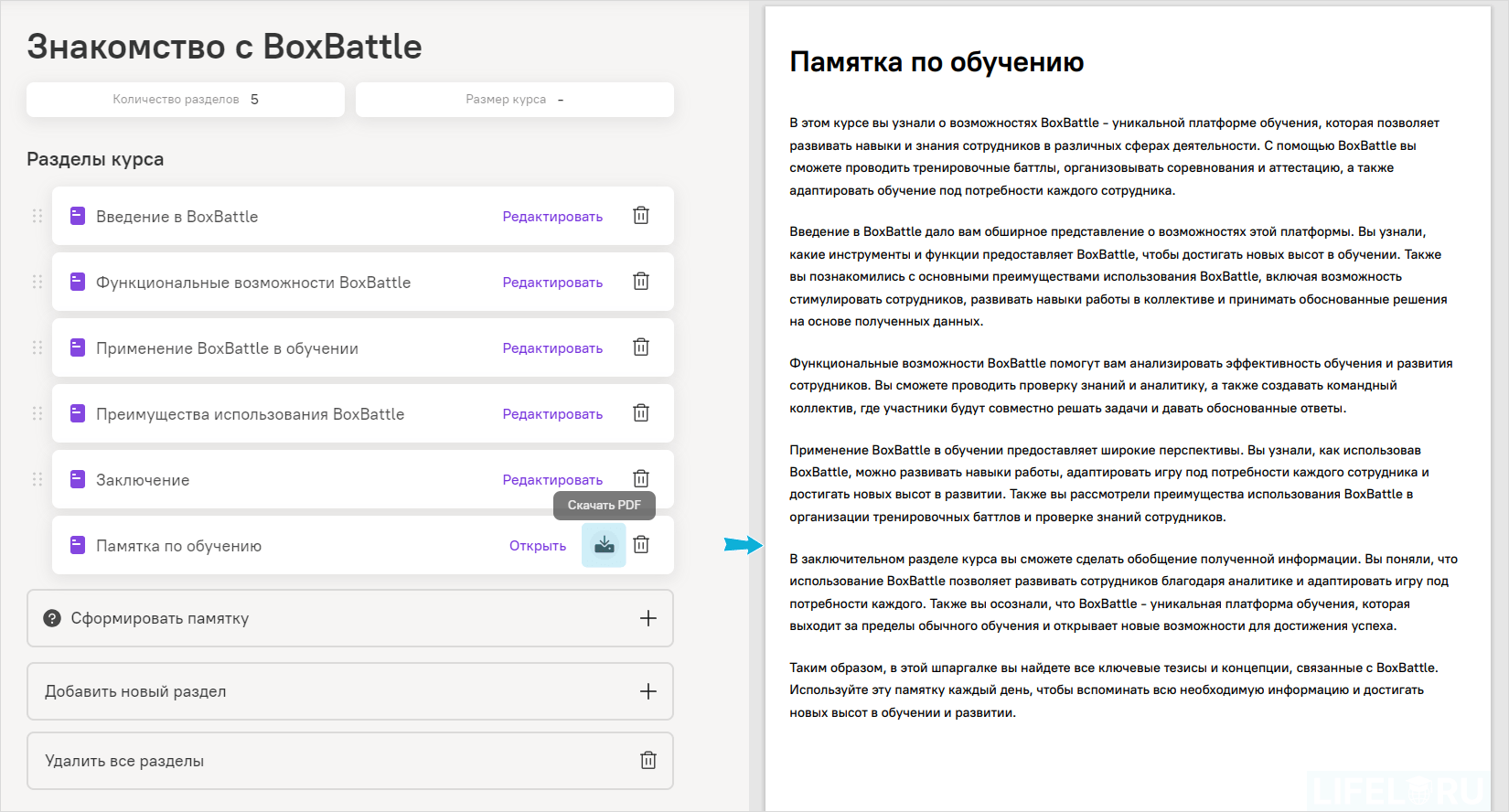
Task: Click Размер курса field
Action: pyautogui.click(x=515, y=100)
